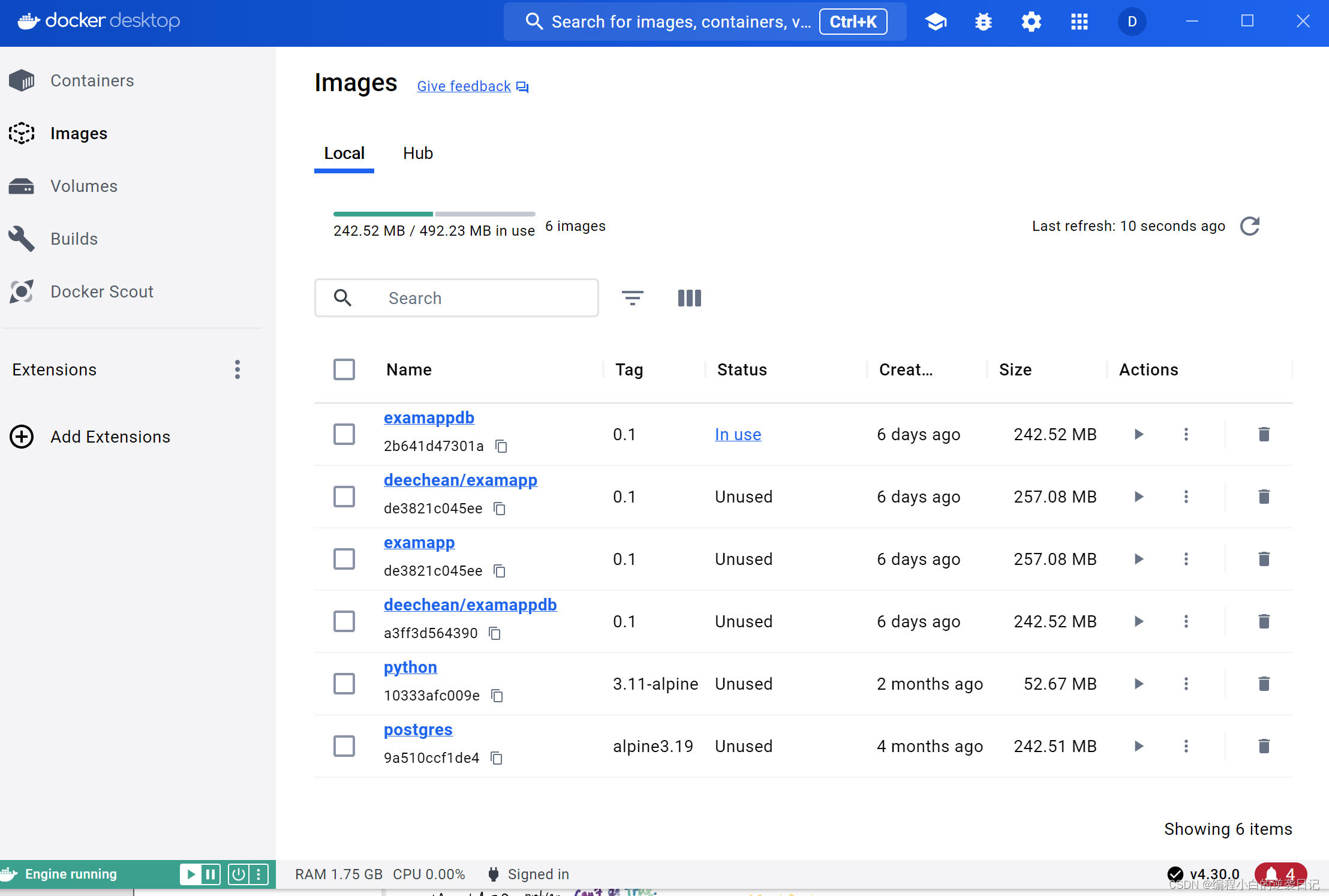Image resolution: width=1329 pixels, height=896 pixels.
Task: Check the postgres image row checkbox
Action: tap(344, 746)
